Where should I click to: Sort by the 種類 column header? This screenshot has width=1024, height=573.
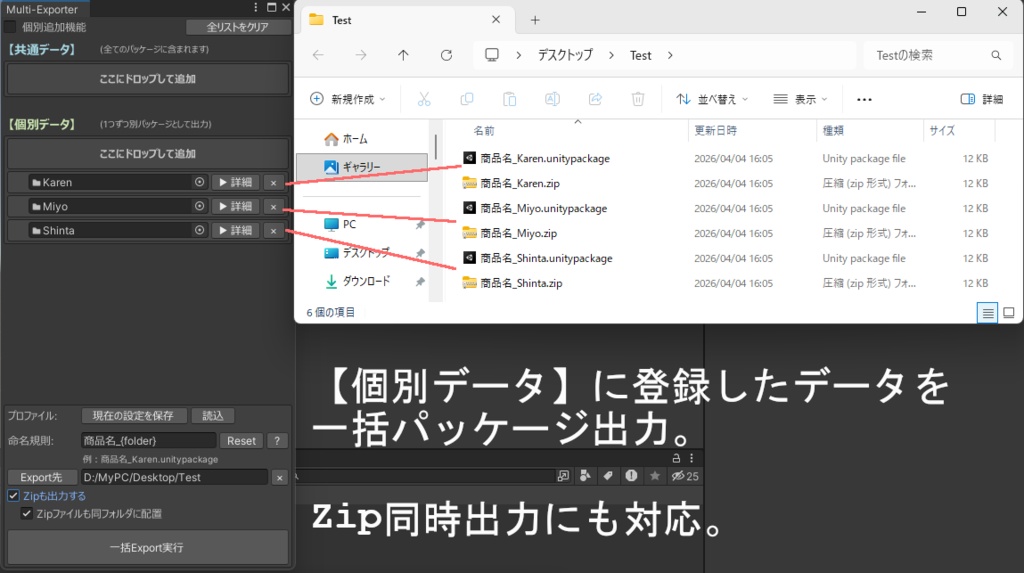[x=833, y=131]
